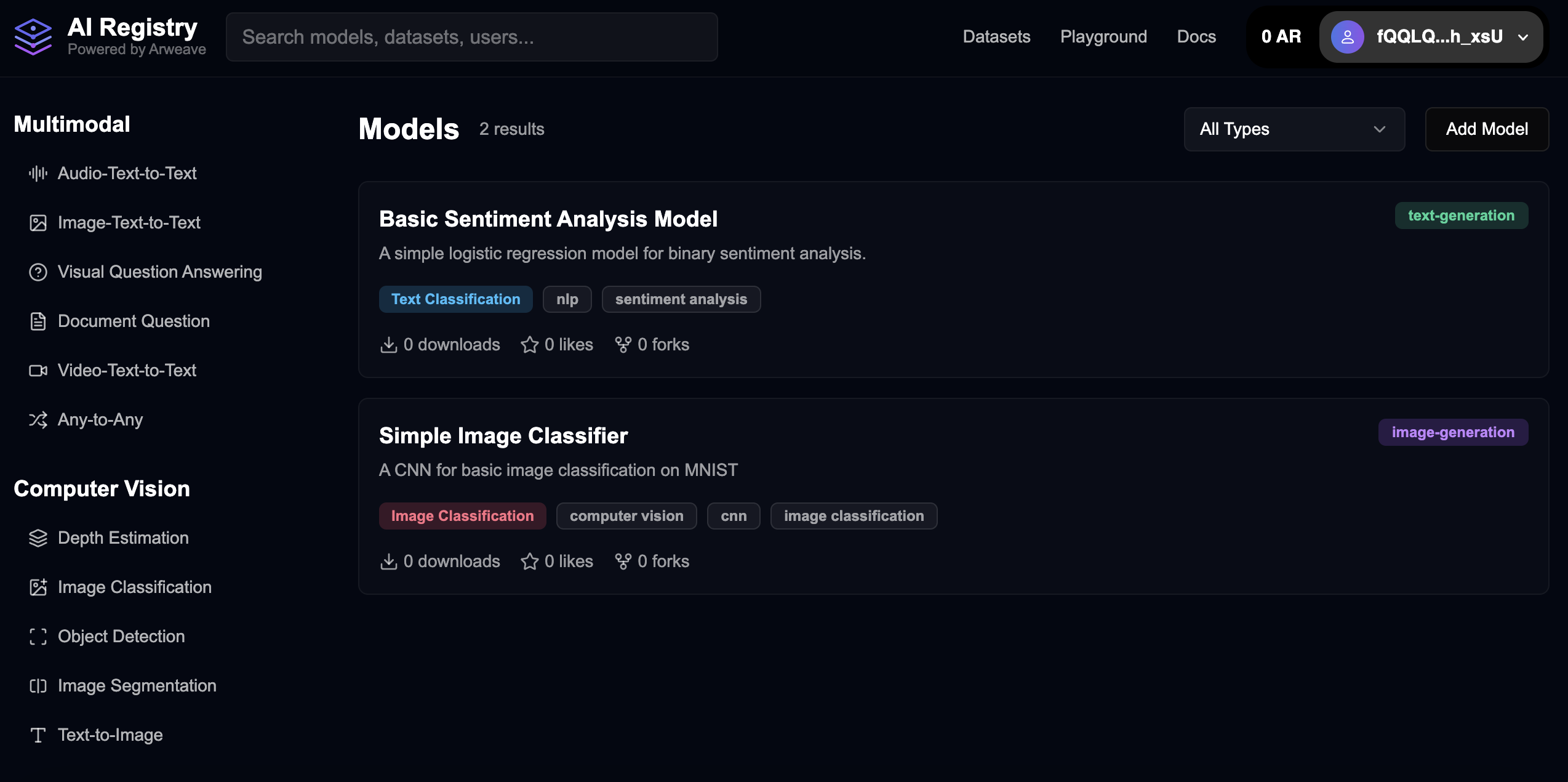1568x782 pixels.
Task: Open the All Types dropdown
Action: click(1294, 129)
